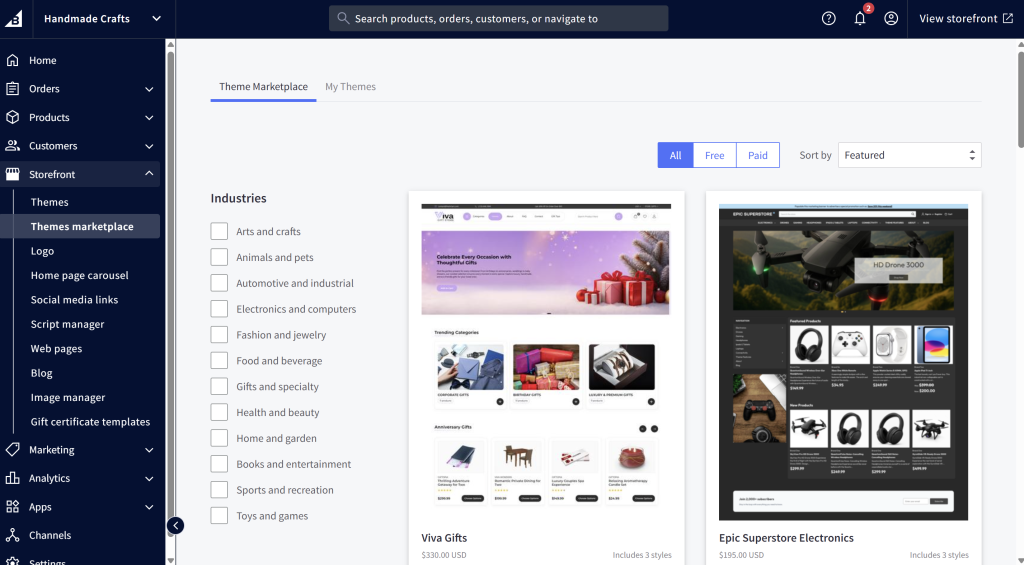Open the notifications bell icon

pos(860,18)
